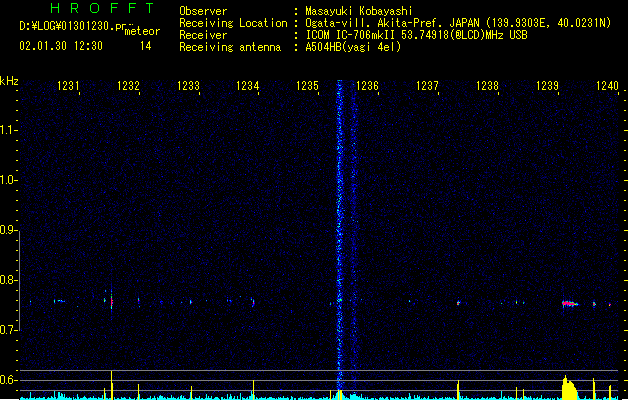
Task: Click the 0.6 kHz frequency axis label
Action: 8,380
